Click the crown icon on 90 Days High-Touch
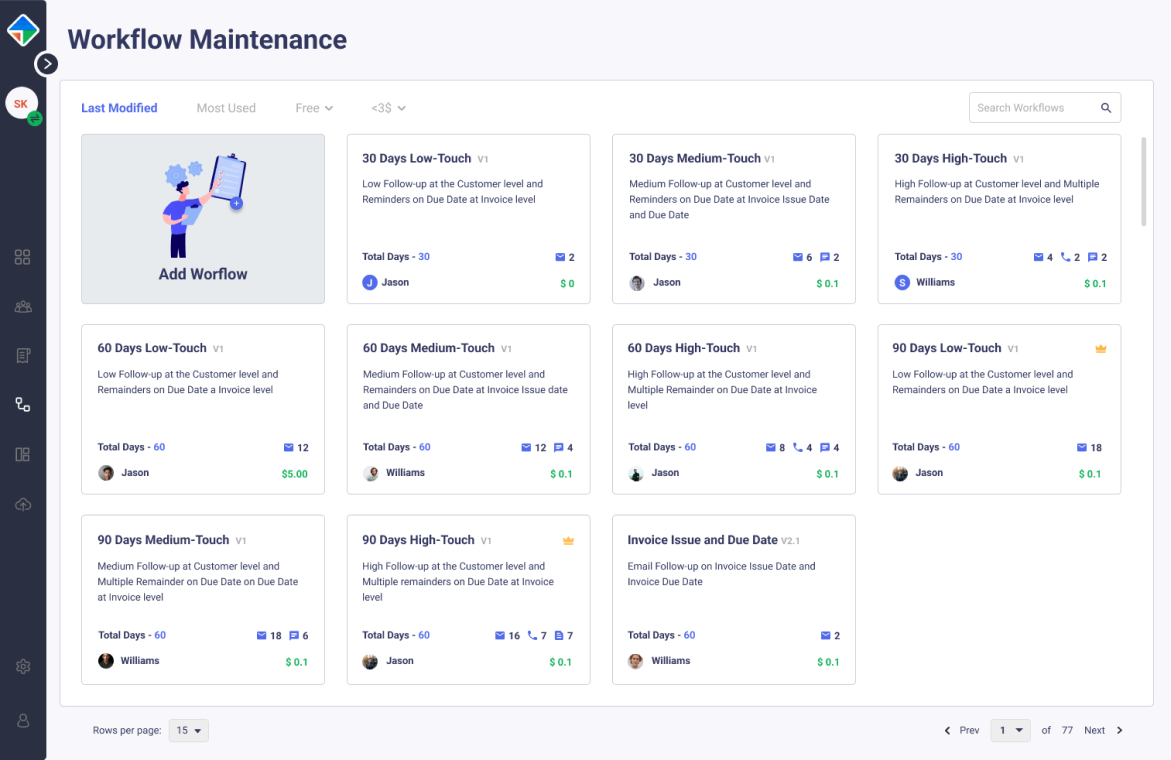 tap(568, 540)
